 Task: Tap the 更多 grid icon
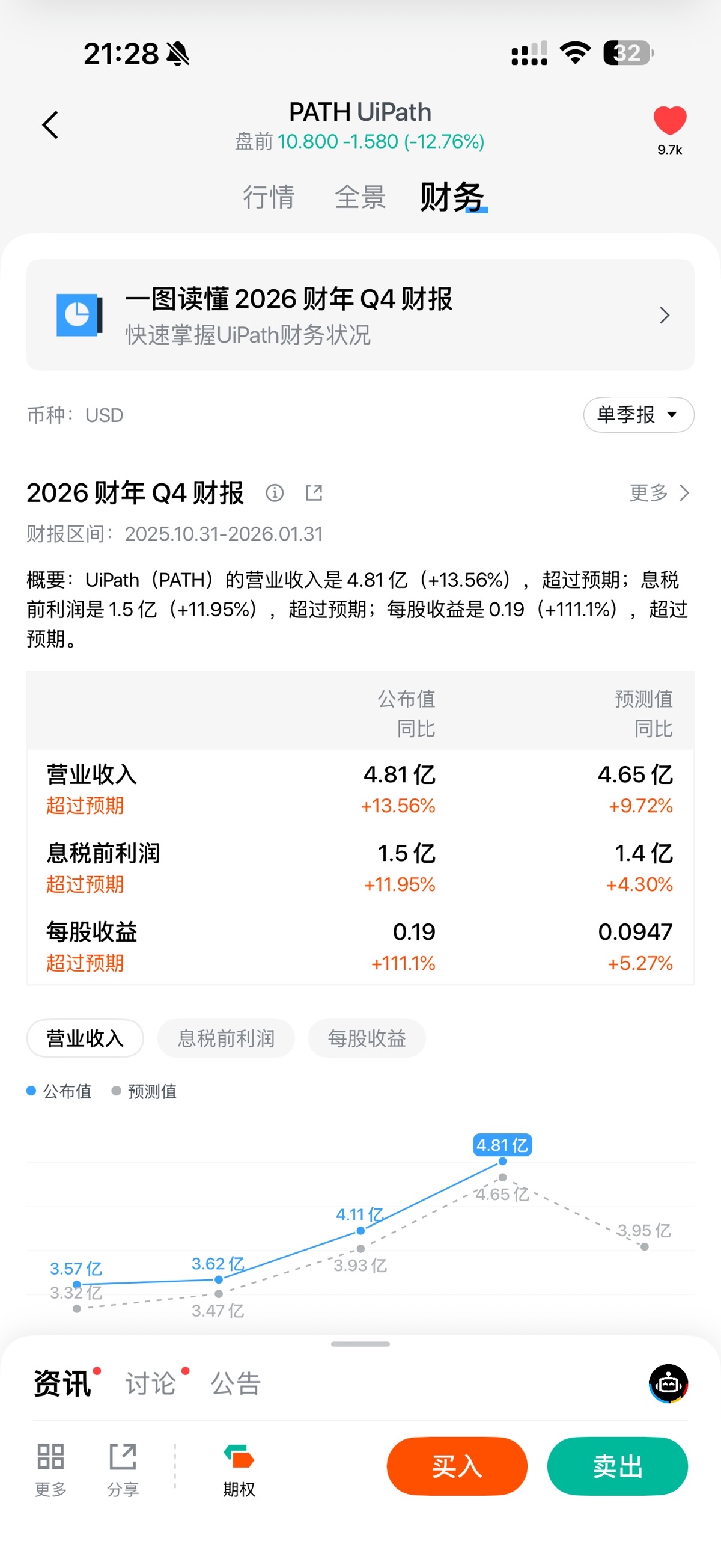(50, 1457)
